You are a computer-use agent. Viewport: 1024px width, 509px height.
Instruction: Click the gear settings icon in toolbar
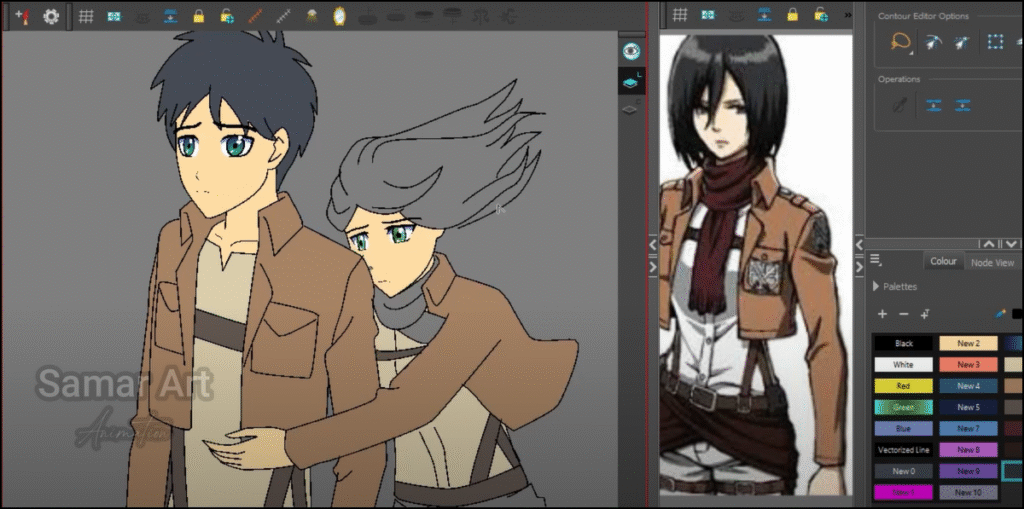[51, 16]
